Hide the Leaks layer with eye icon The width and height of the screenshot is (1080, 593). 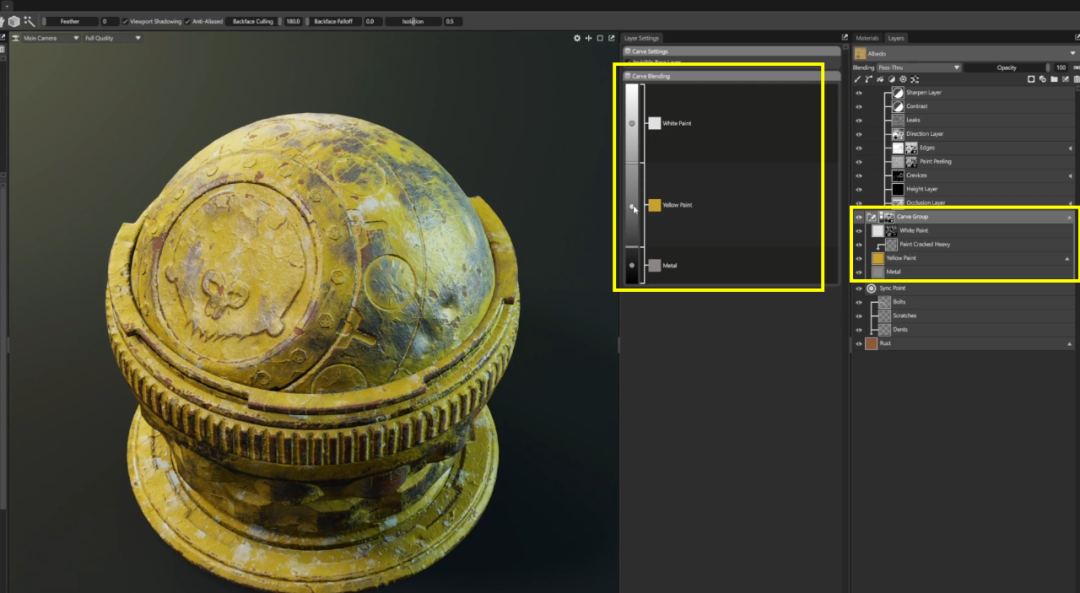(859, 121)
